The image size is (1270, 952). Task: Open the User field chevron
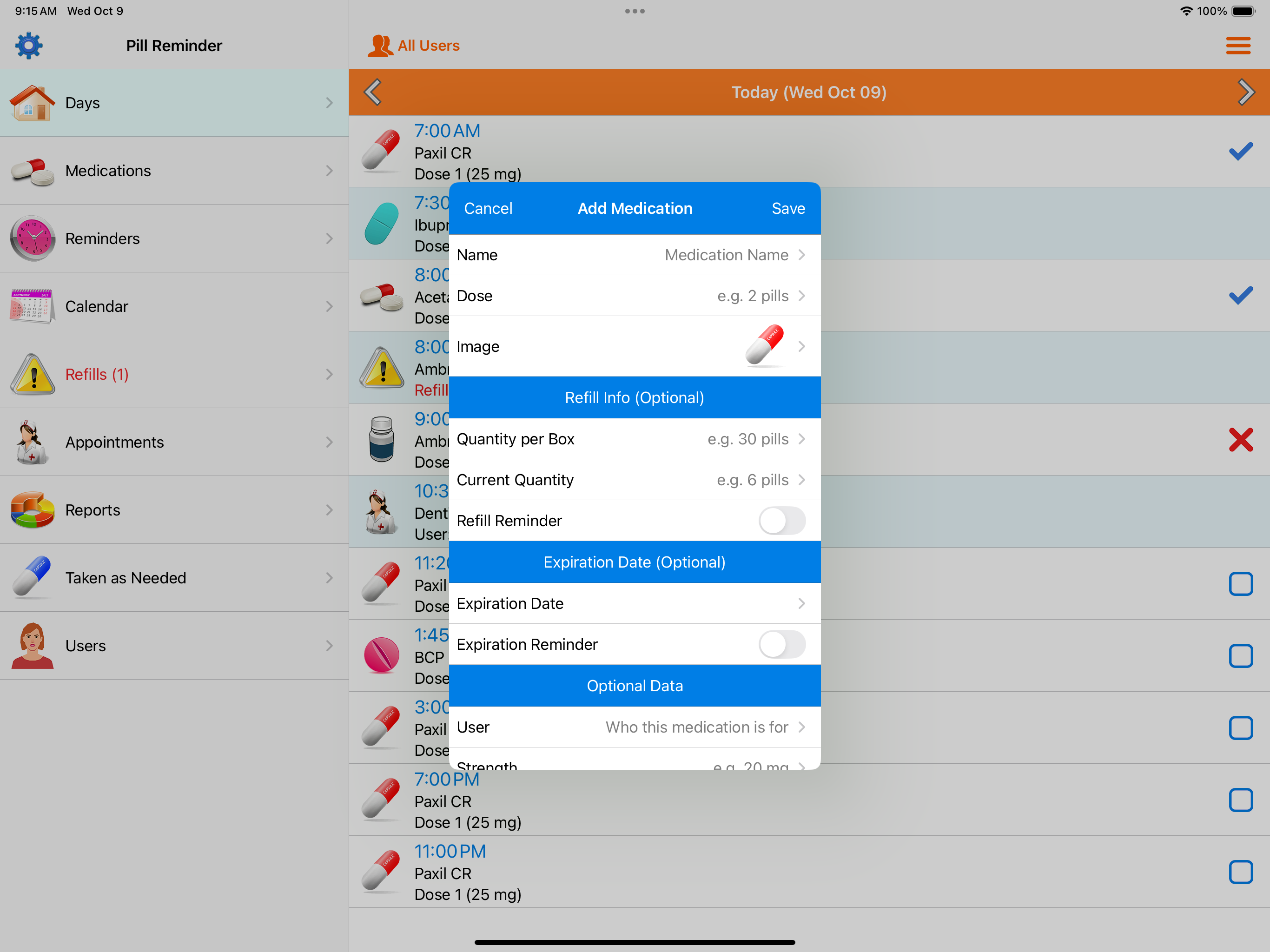pyautogui.click(x=801, y=727)
